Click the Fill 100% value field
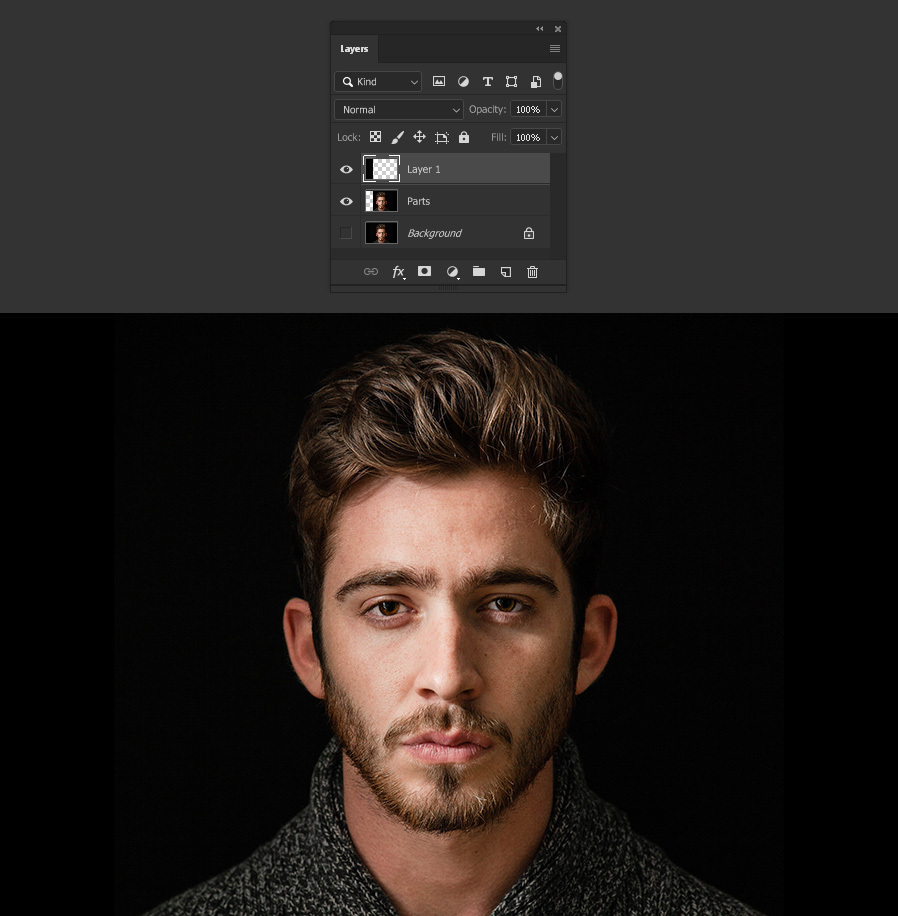898x916 pixels. pos(528,137)
